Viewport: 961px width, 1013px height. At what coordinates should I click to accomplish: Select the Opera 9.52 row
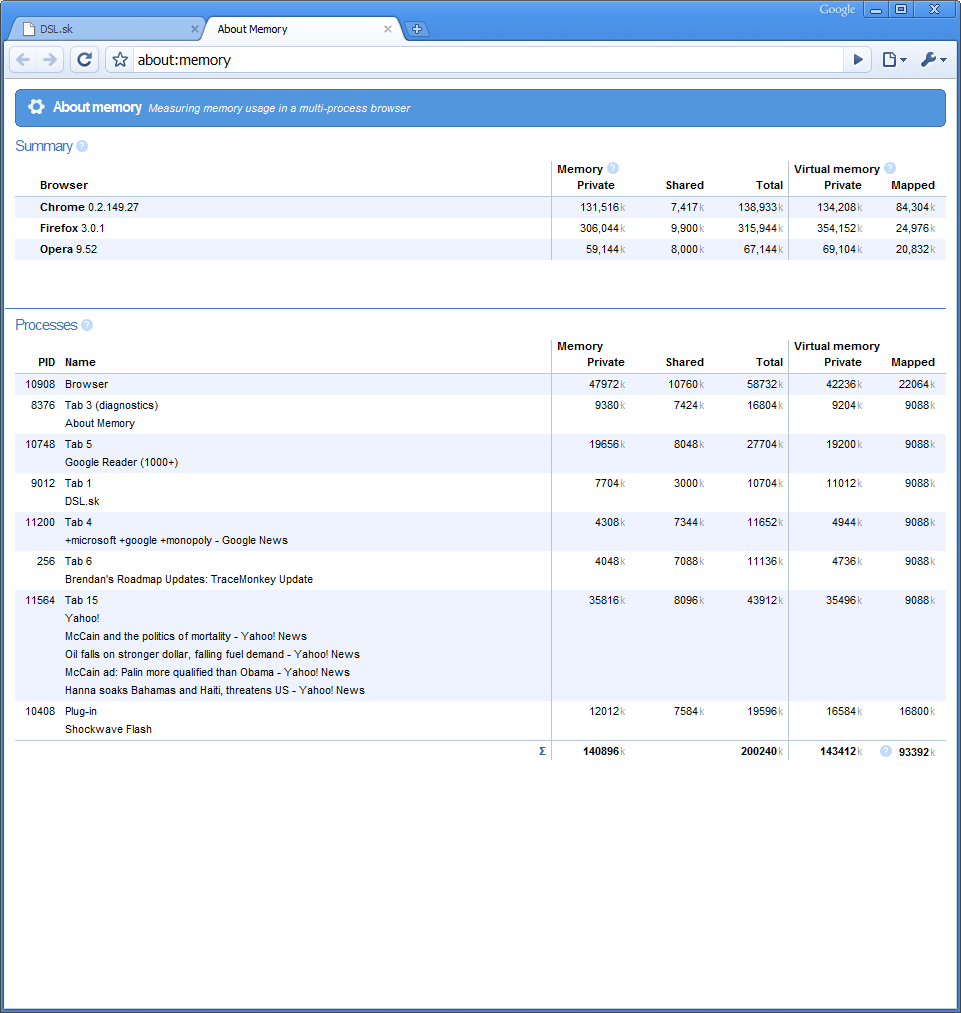pos(480,249)
